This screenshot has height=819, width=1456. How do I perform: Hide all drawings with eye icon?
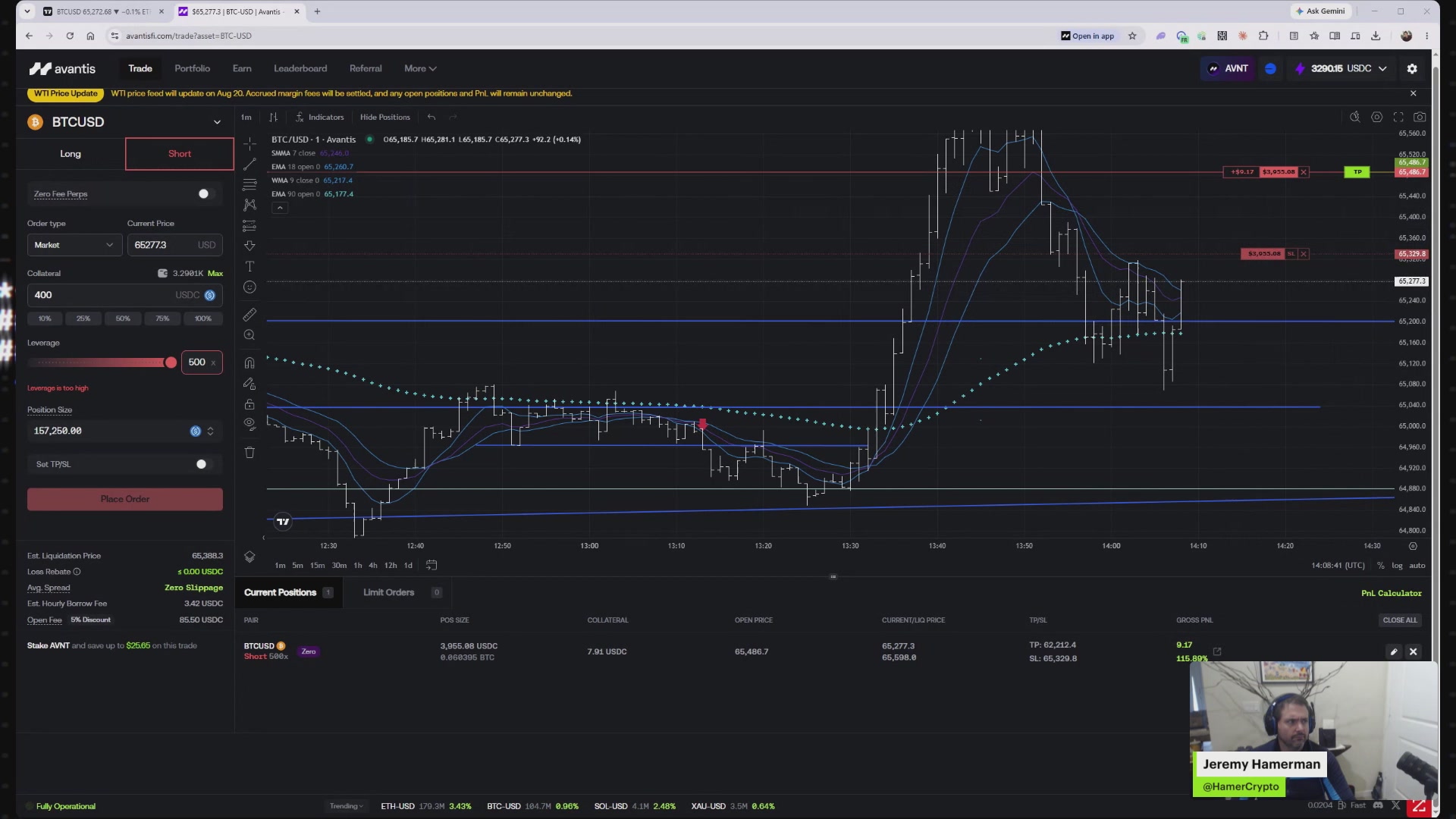point(249,424)
